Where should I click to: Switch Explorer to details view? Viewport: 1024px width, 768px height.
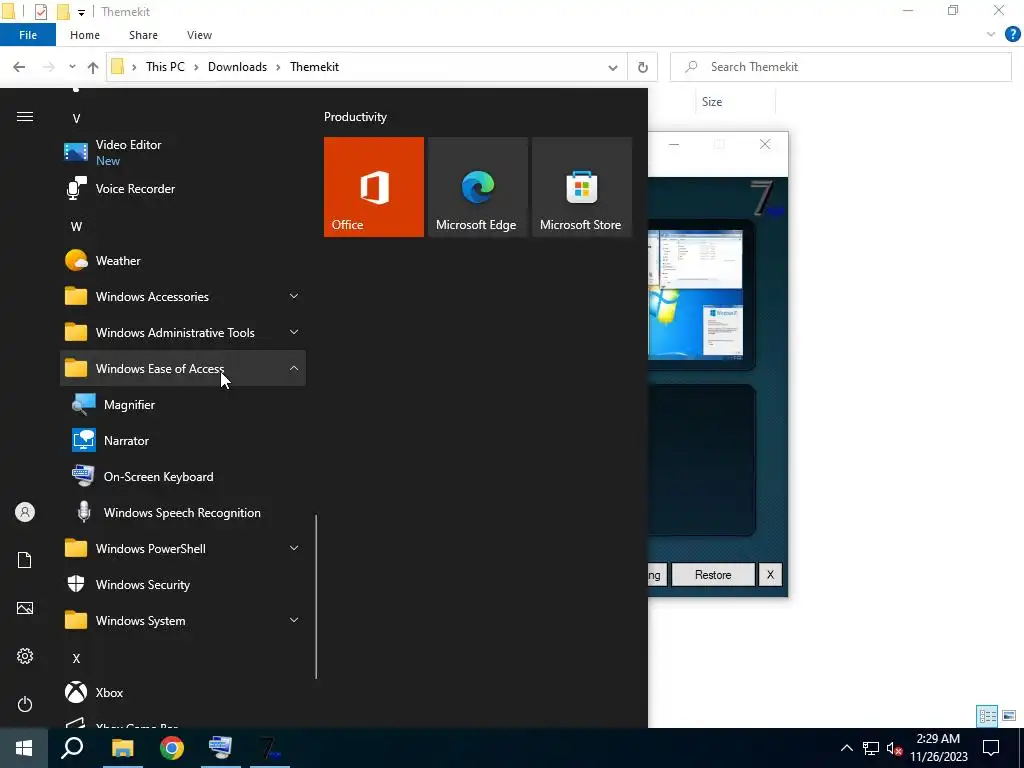pos(987,716)
